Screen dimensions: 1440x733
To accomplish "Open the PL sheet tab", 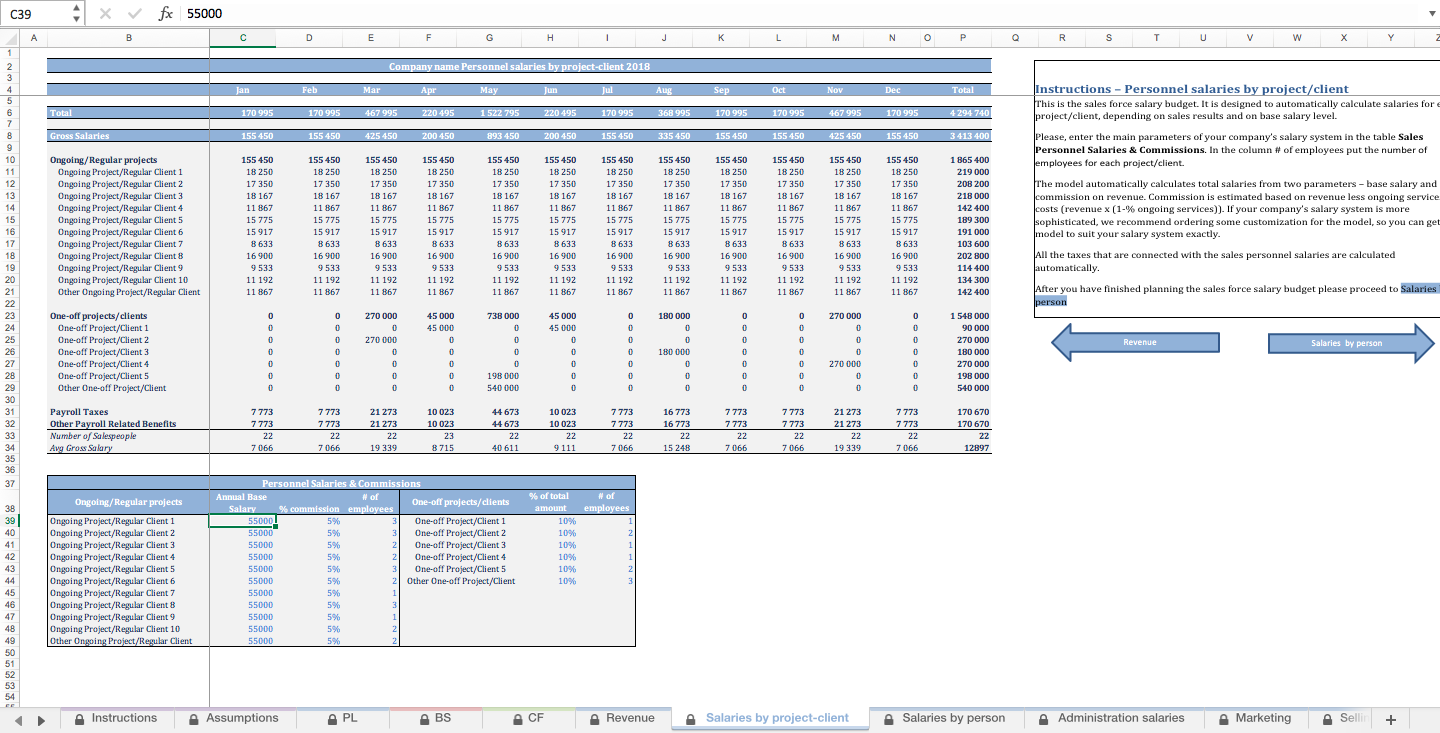I will click(343, 718).
